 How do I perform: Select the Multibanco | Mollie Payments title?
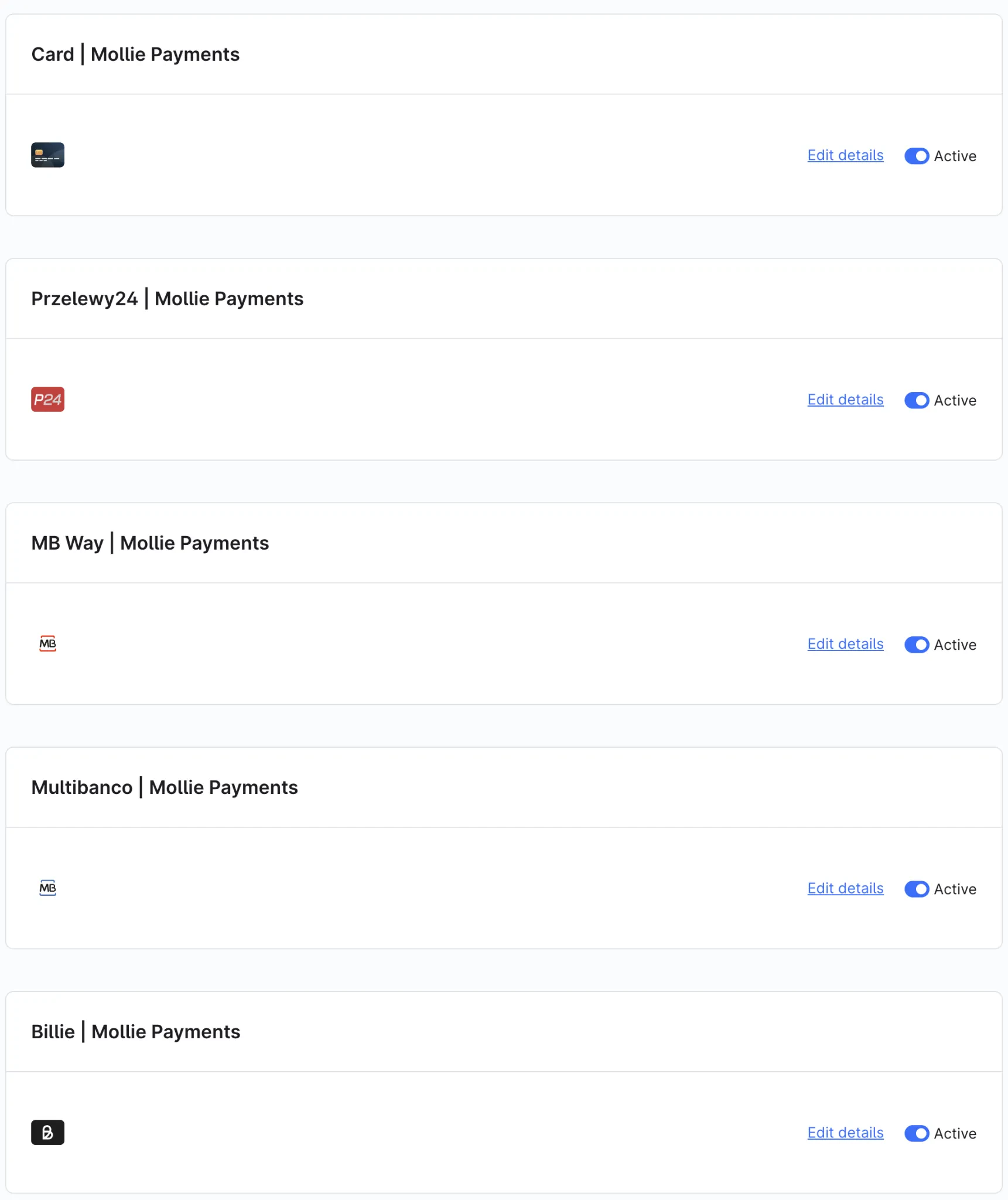[x=165, y=787]
